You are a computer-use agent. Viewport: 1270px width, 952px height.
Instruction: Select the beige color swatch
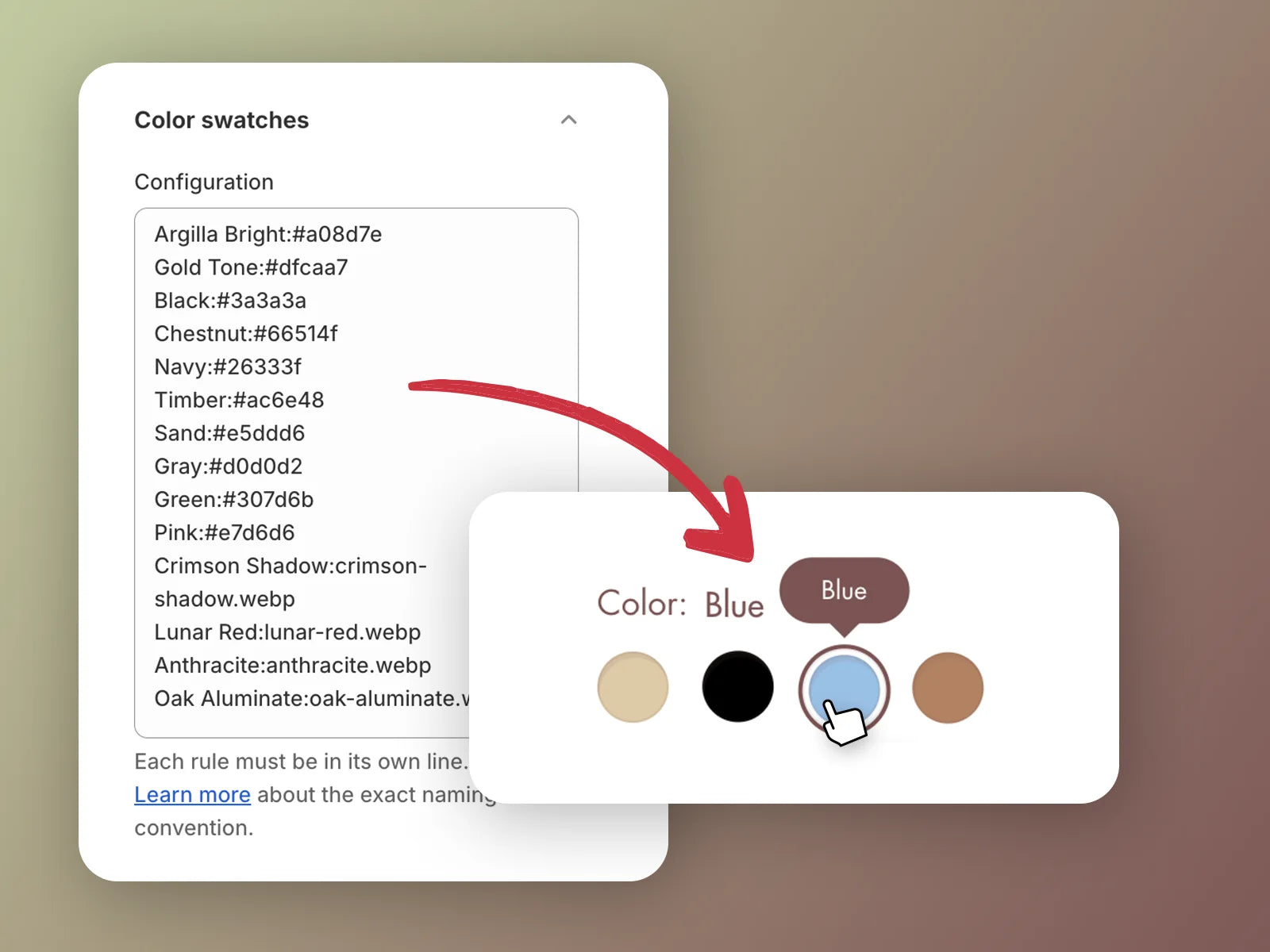coord(633,687)
